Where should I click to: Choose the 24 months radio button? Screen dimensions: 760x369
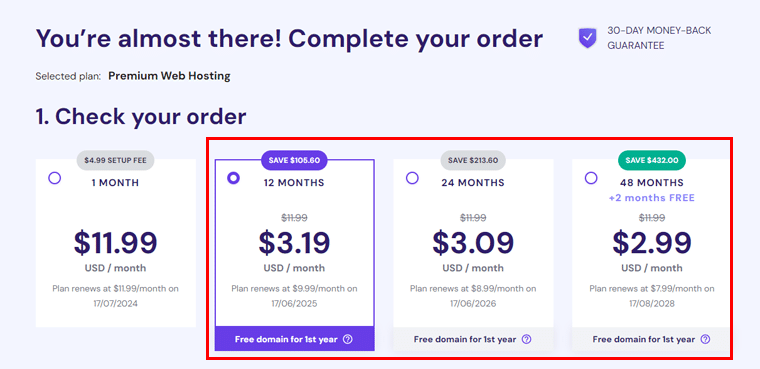[x=412, y=178]
